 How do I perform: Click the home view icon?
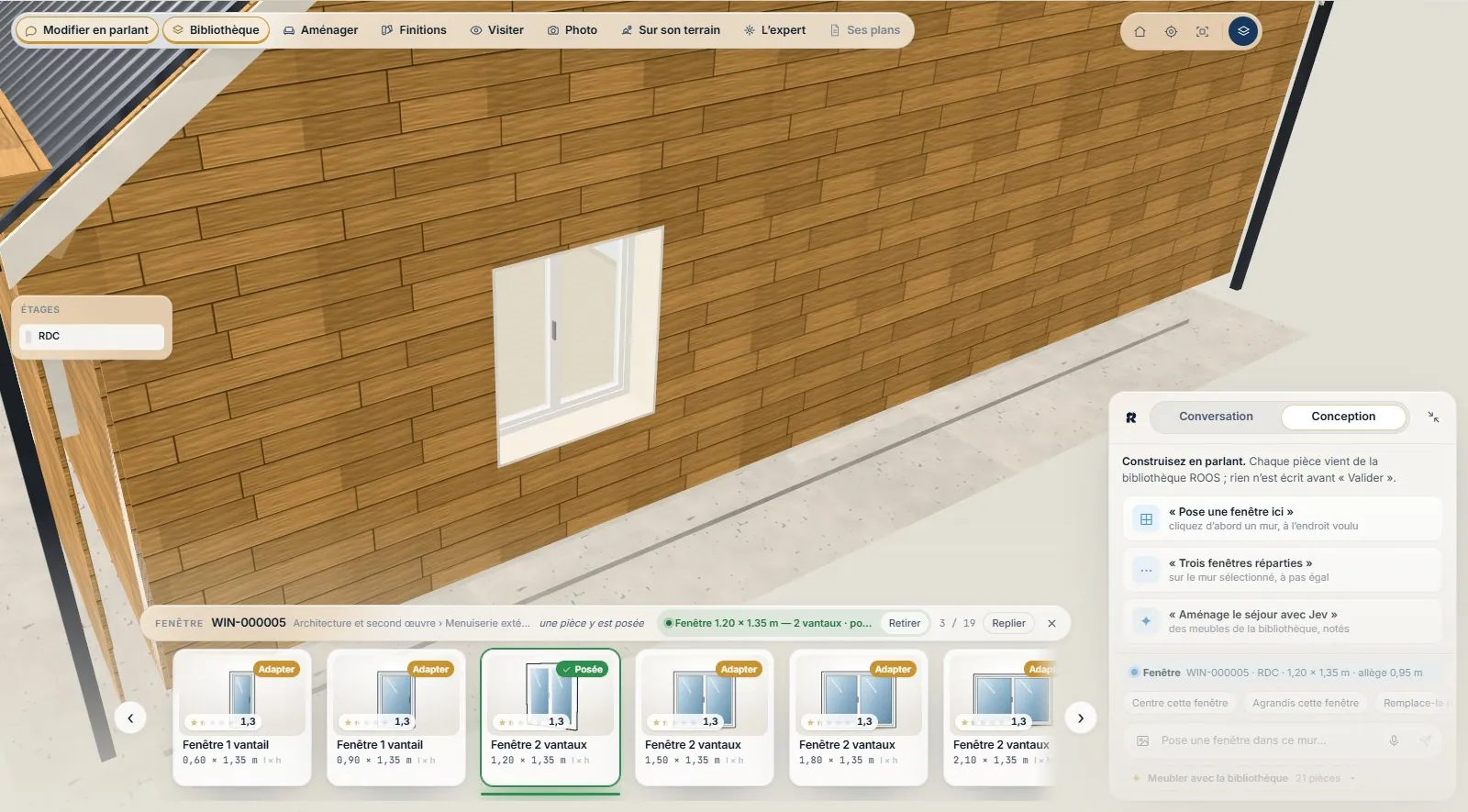pos(1140,31)
